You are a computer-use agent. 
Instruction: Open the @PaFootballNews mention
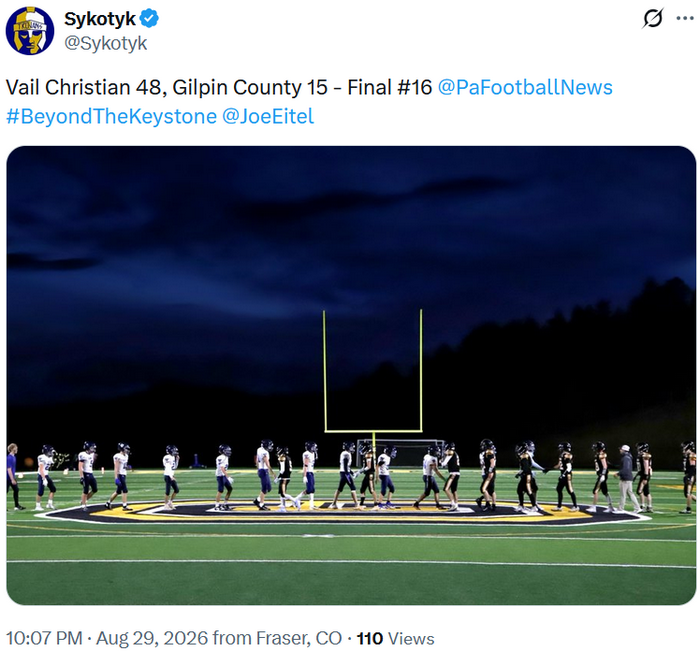[525, 87]
